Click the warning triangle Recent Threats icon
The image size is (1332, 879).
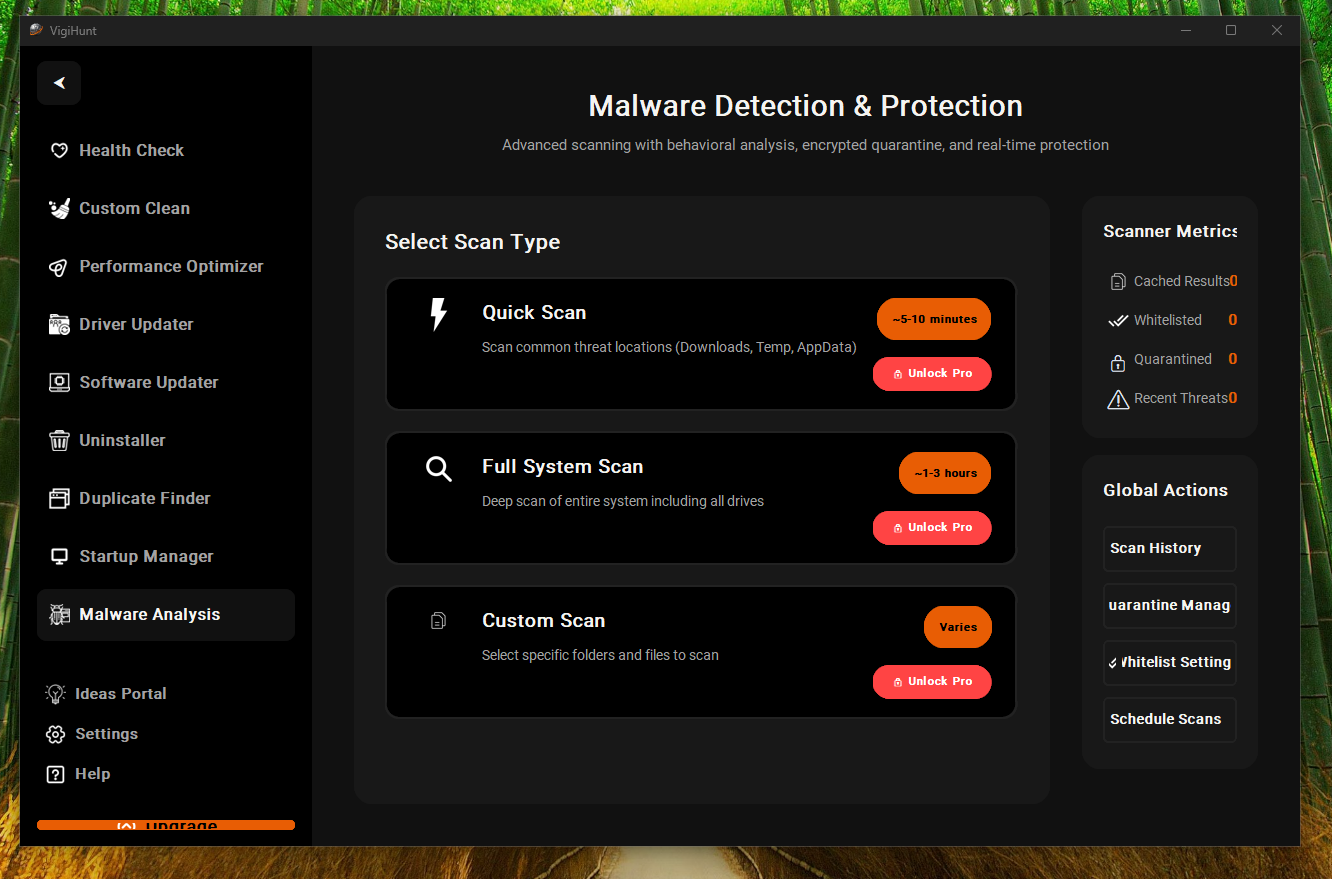[x=1118, y=400]
